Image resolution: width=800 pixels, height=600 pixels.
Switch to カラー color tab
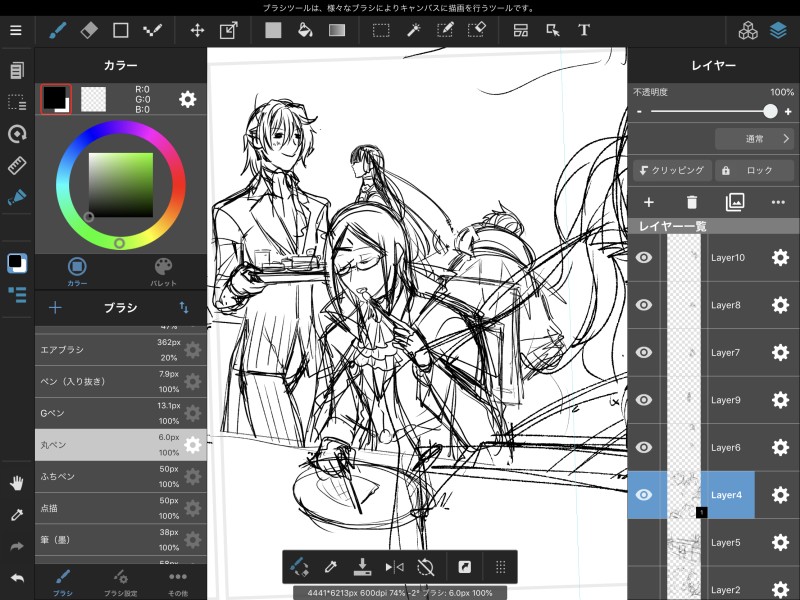(x=77, y=271)
